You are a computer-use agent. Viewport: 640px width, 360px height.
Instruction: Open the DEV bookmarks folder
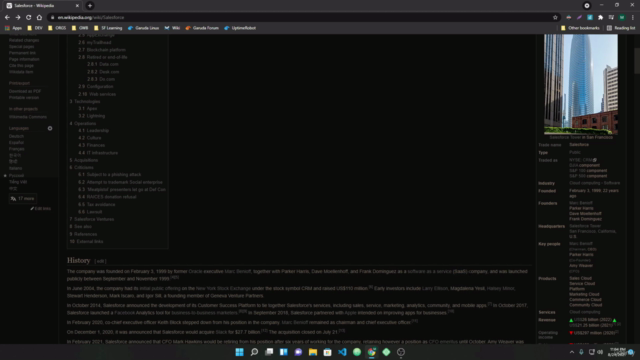pyautogui.click(x=35, y=28)
